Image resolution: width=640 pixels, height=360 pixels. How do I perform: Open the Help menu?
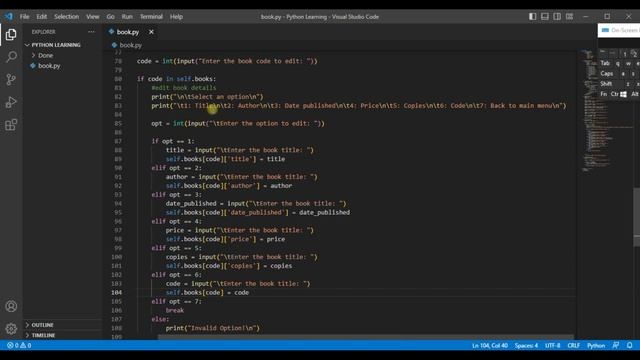pyautogui.click(x=176, y=17)
